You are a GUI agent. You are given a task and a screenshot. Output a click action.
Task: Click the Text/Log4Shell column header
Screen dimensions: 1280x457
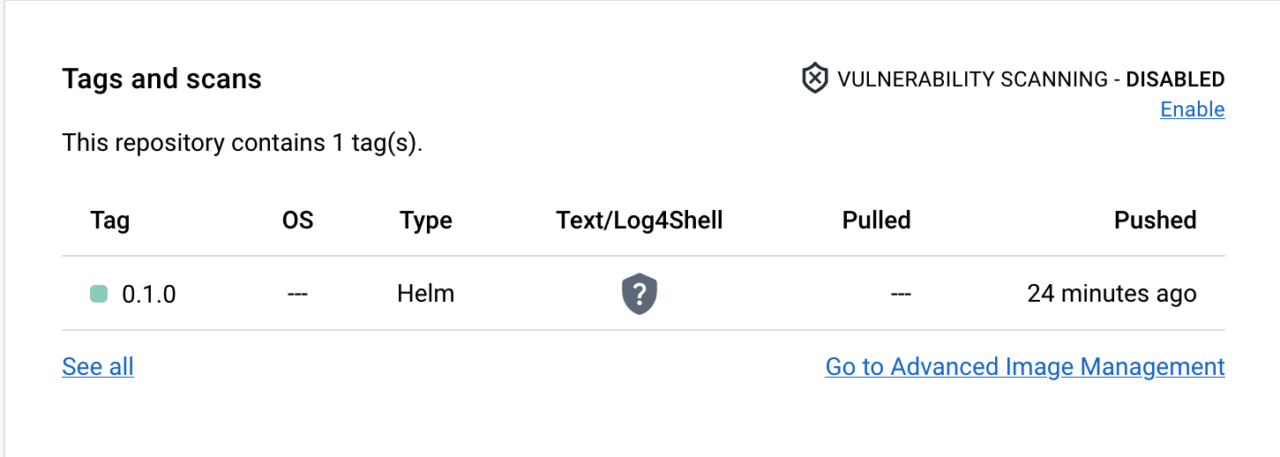point(639,220)
